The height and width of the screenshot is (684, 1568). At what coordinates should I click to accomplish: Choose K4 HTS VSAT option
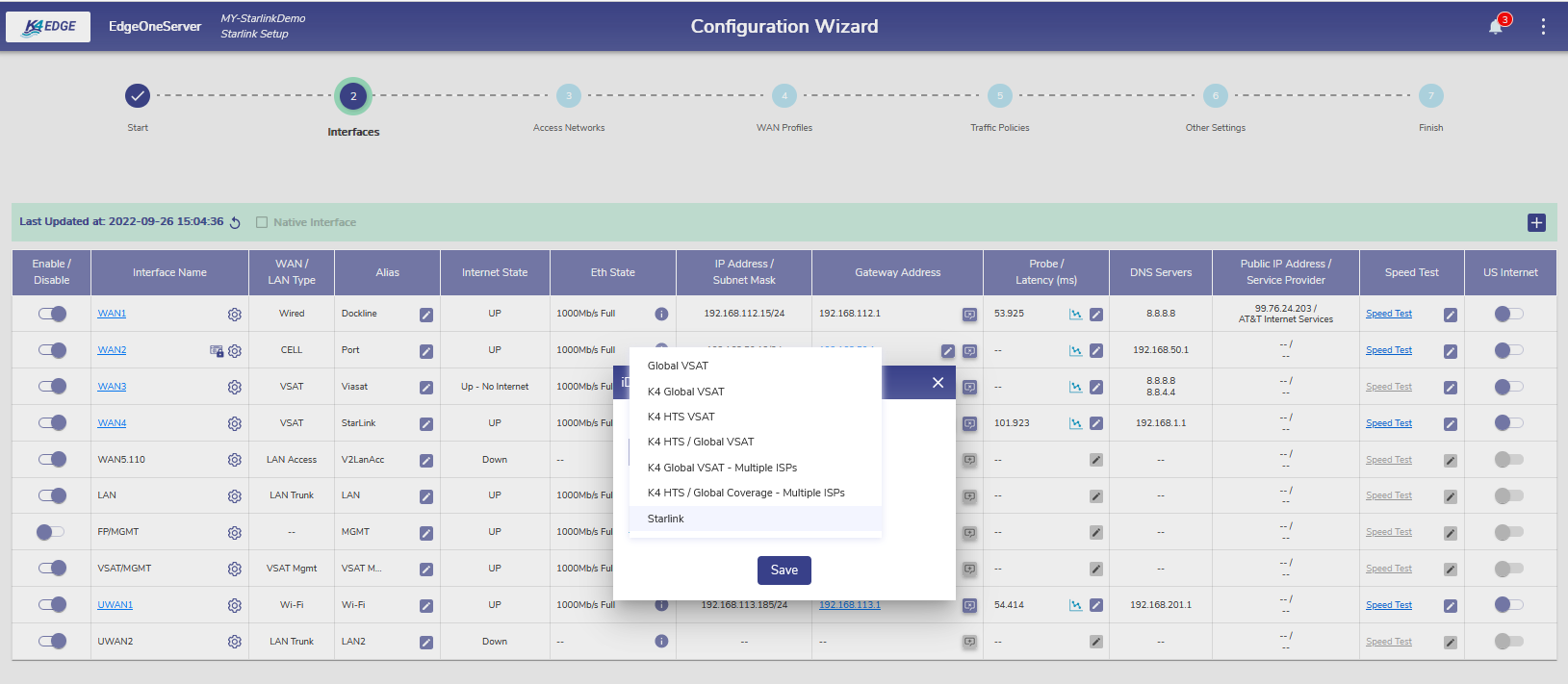pos(681,417)
